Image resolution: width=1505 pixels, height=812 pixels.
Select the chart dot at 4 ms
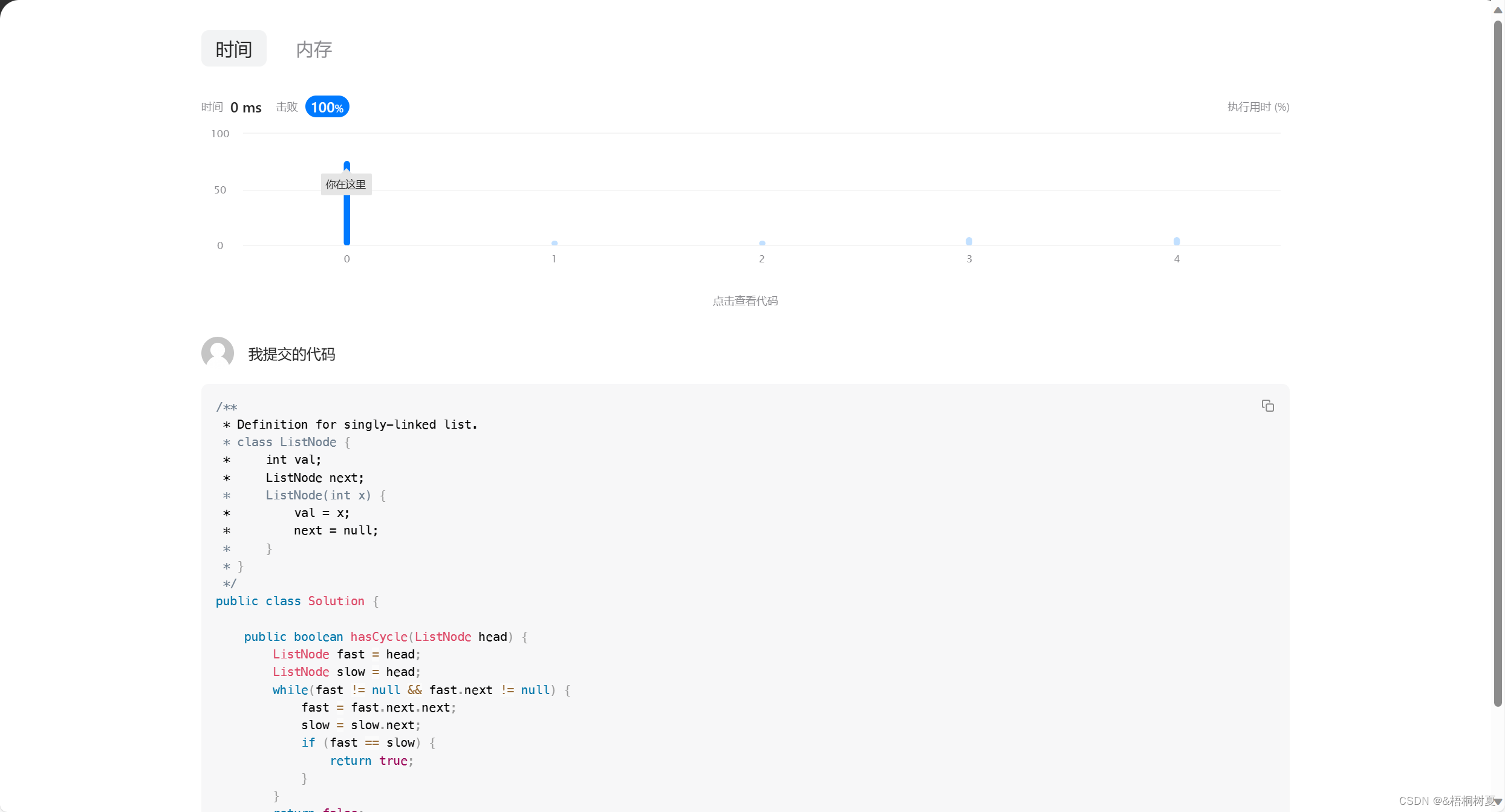point(1176,241)
